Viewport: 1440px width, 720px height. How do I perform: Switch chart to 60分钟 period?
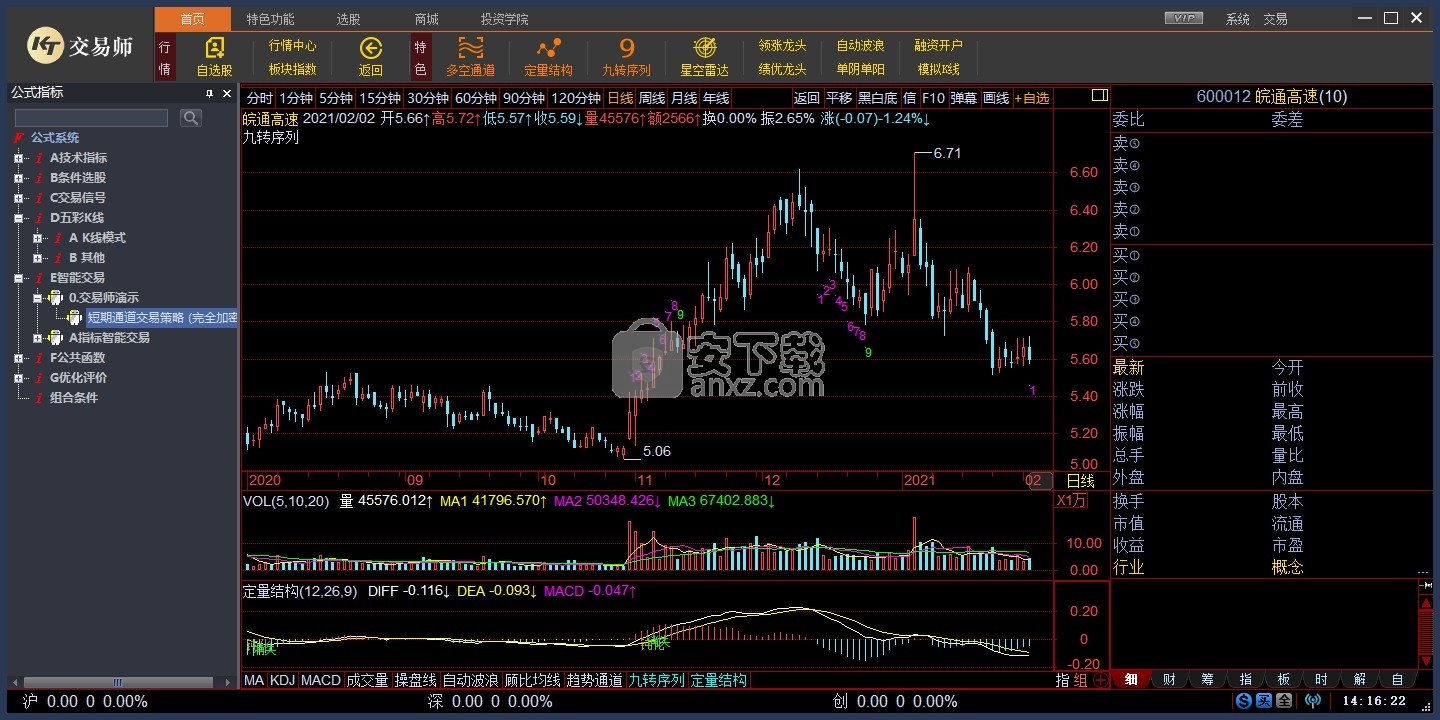tap(476, 98)
